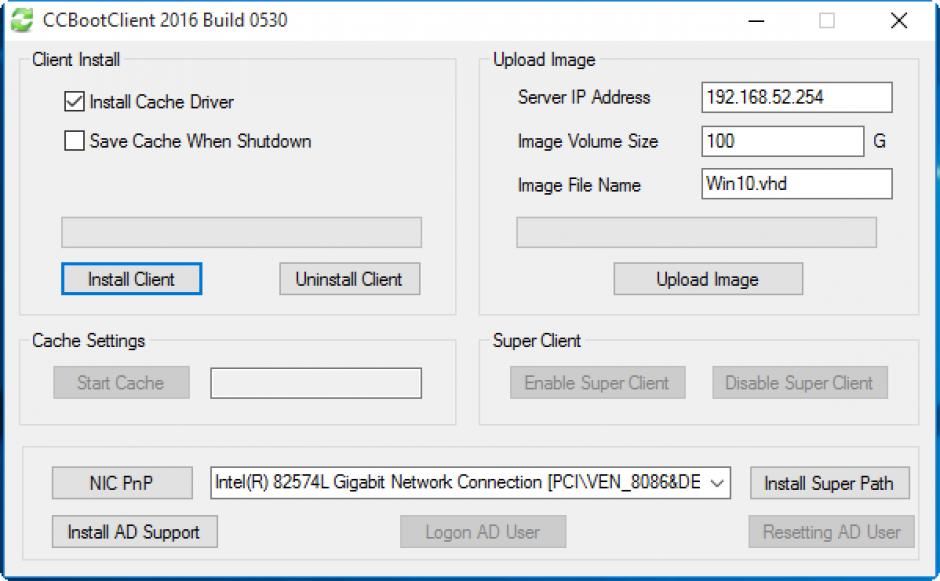
Task: Click Disable Super Client button
Action: pyautogui.click(x=800, y=383)
